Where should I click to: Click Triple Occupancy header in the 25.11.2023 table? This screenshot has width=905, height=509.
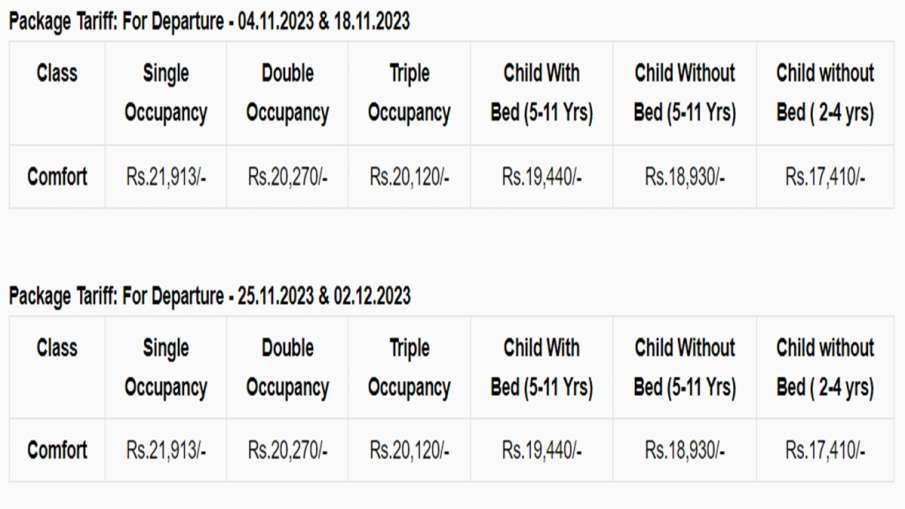(x=409, y=368)
